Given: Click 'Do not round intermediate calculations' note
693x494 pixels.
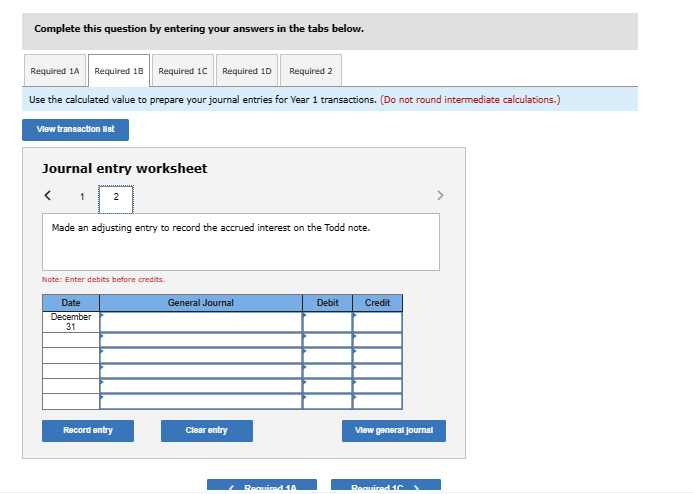Looking at the screenshot, I should [470, 100].
